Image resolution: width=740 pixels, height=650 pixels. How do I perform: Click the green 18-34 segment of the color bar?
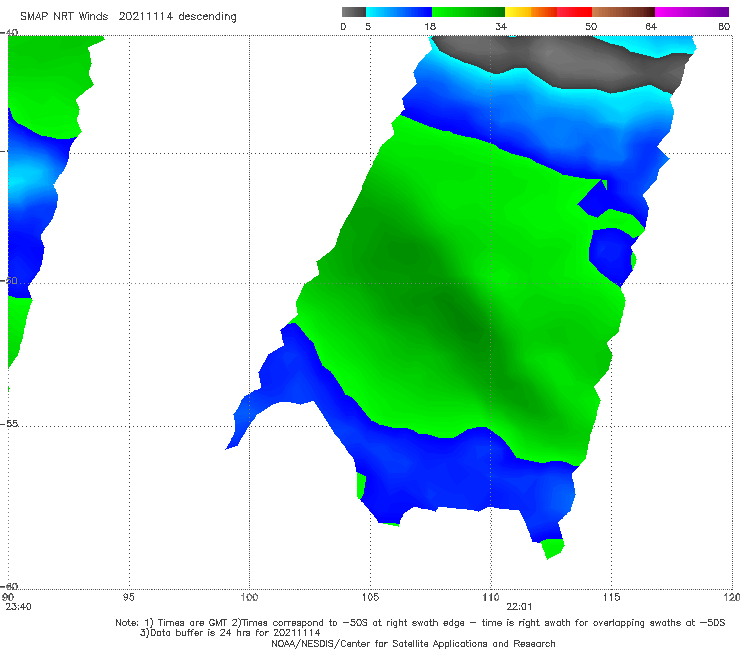[468, 12]
